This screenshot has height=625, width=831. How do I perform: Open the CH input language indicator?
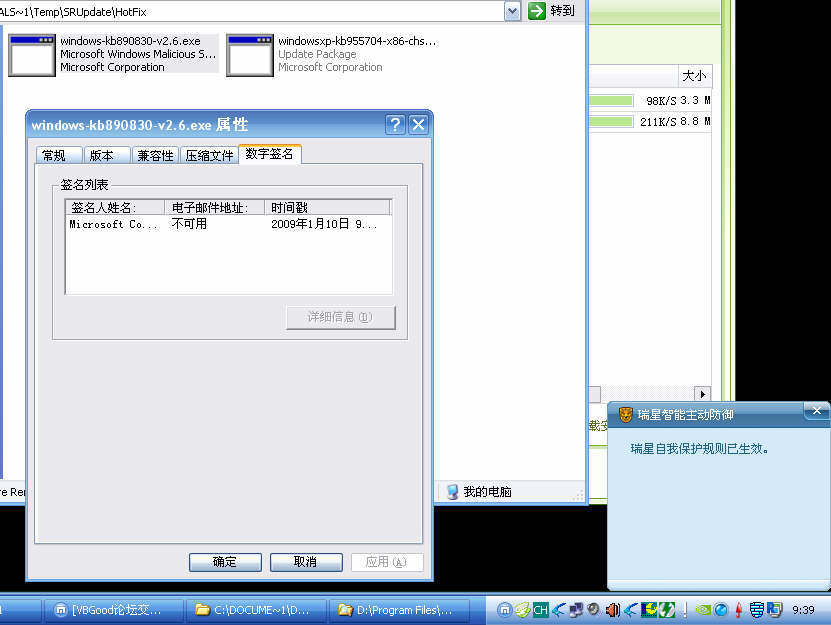click(540, 610)
